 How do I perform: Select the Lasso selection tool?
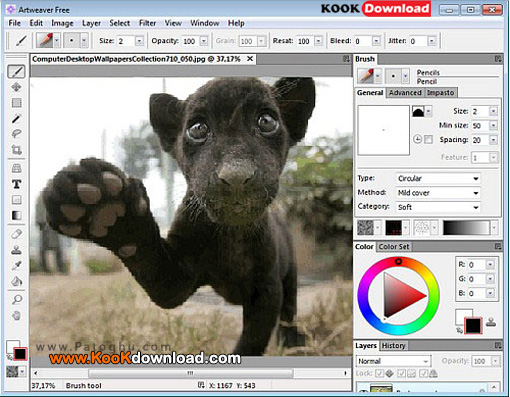point(16,134)
